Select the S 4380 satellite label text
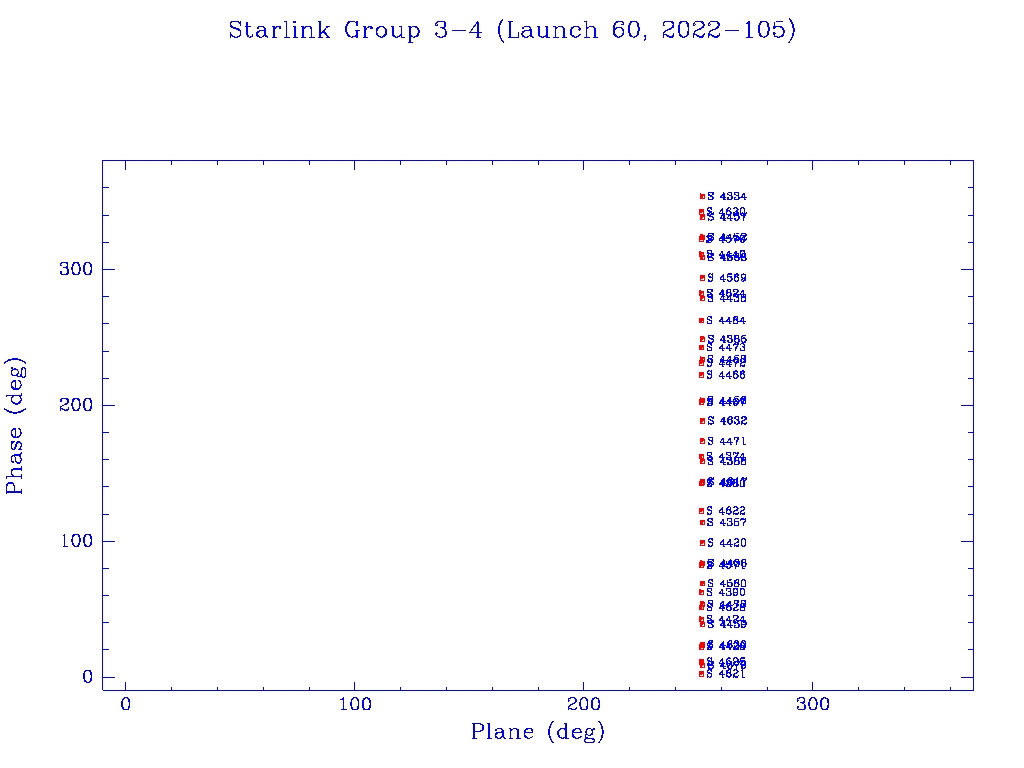This screenshot has width=1024, height=768. click(x=727, y=592)
